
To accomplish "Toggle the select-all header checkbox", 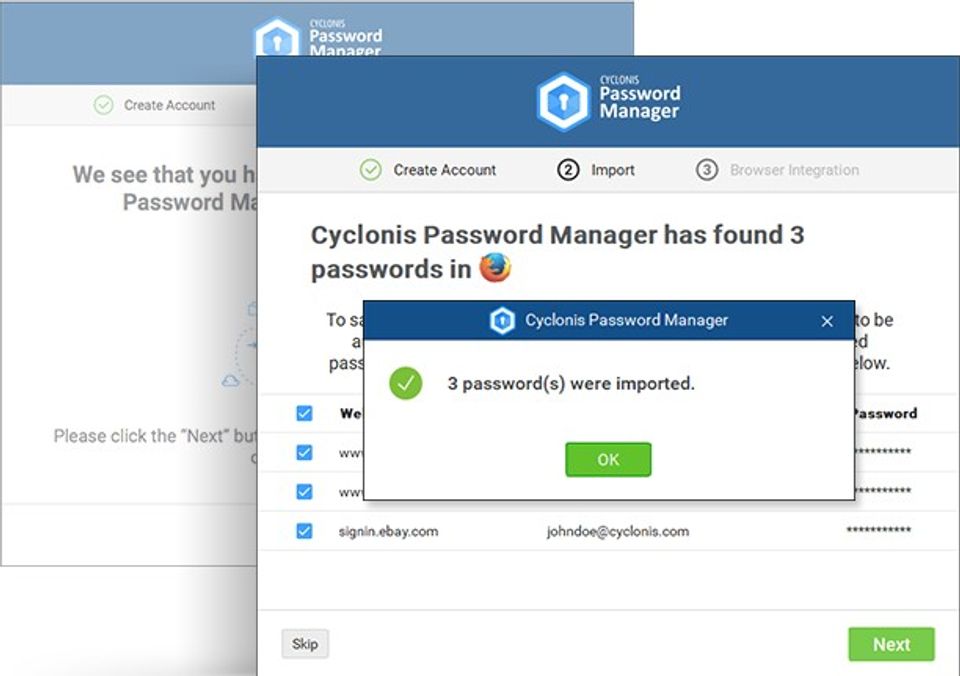I will coord(304,413).
